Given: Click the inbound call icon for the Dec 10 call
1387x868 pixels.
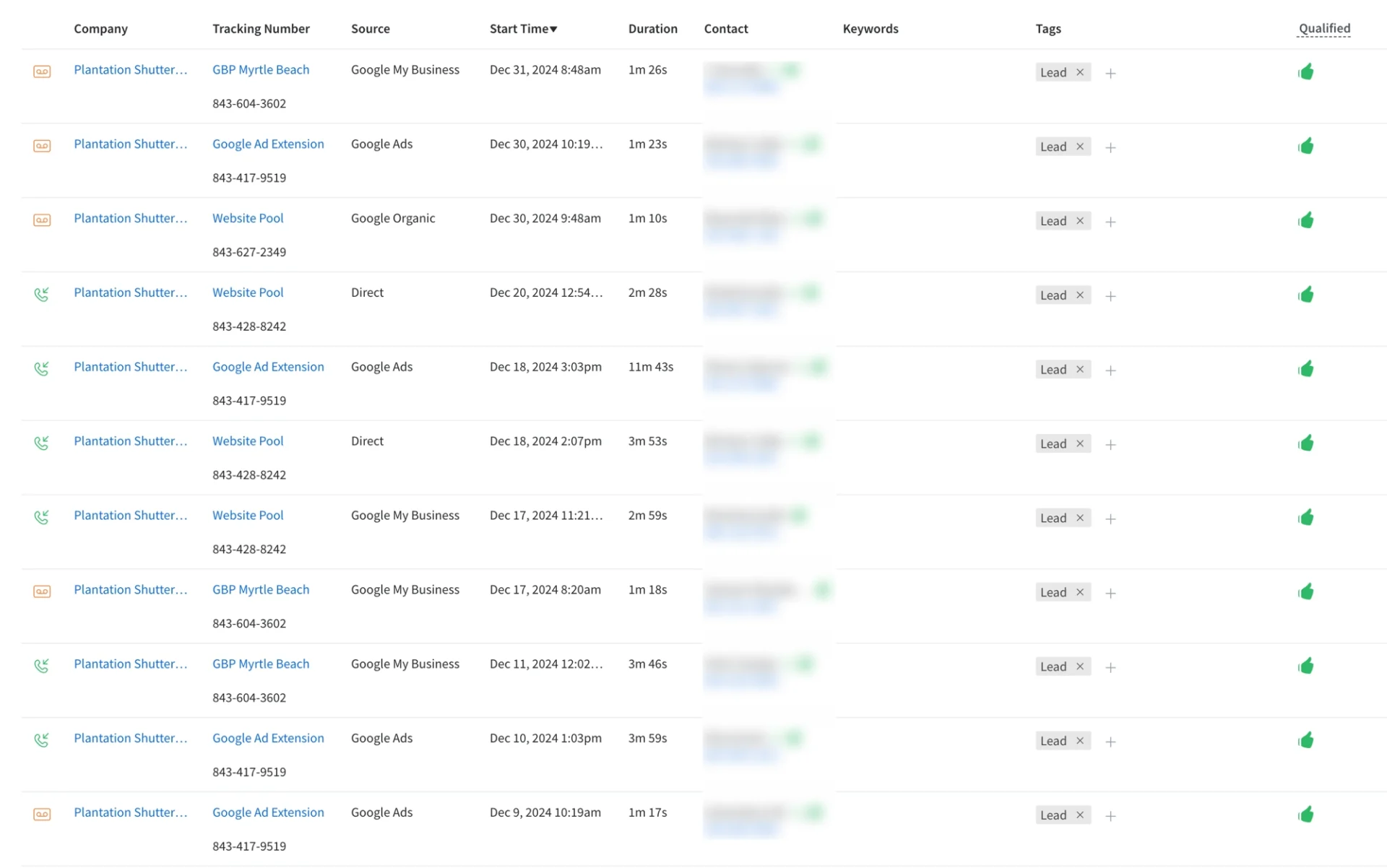Looking at the screenshot, I should (x=42, y=739).
